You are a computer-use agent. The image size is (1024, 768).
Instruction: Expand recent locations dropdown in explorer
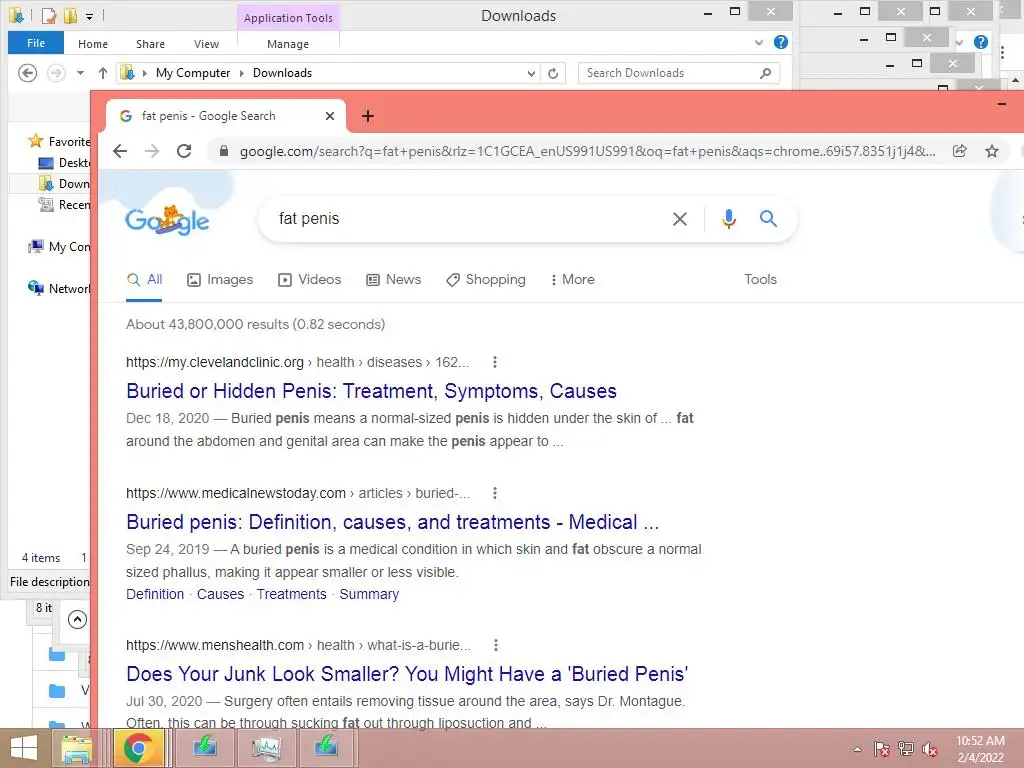point(80,73)
